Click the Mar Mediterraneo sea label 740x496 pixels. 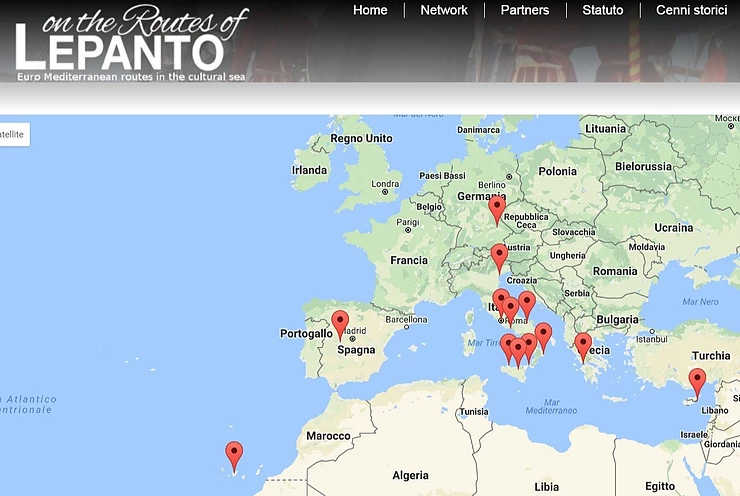[x=551, y=406]
